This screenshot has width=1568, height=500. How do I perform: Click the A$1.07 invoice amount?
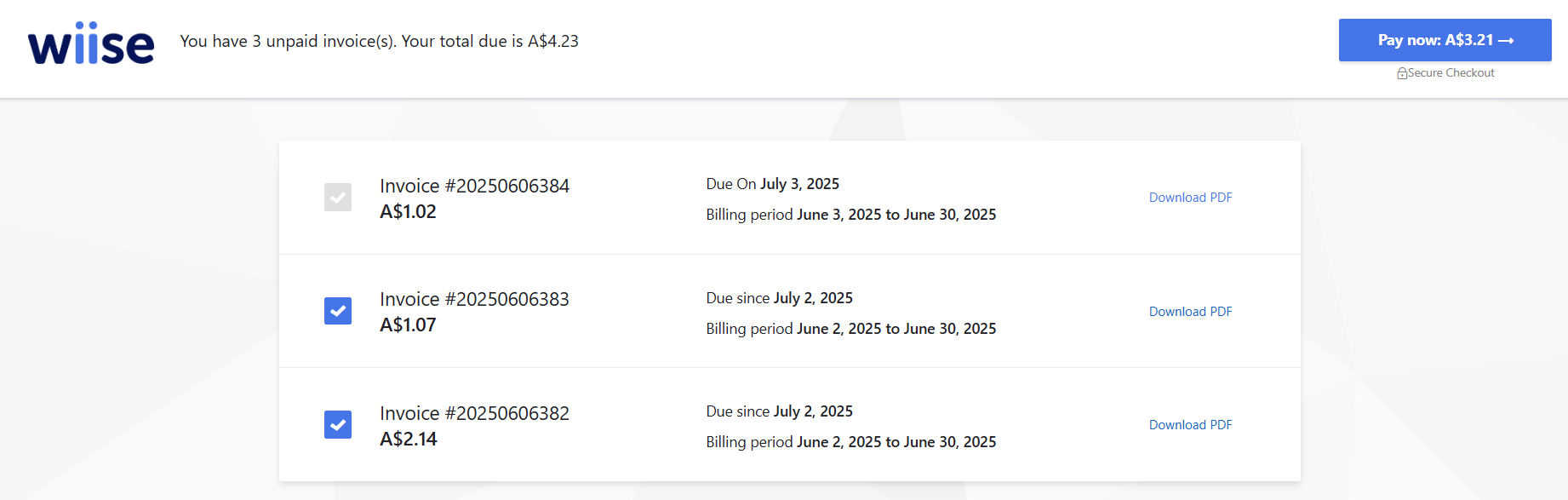[408, 325]
